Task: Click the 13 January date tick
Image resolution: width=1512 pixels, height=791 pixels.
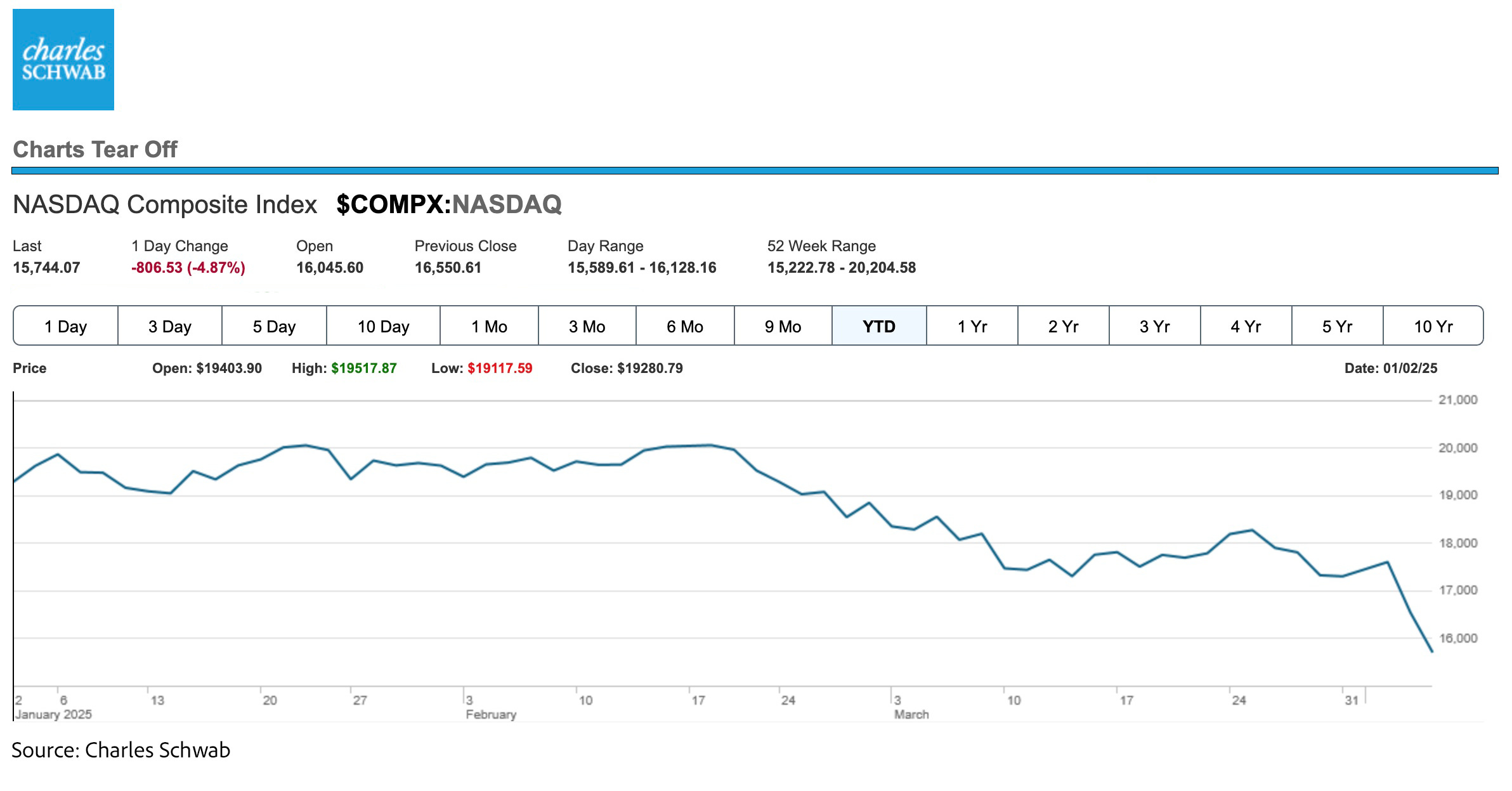Action: click(157, 700)
